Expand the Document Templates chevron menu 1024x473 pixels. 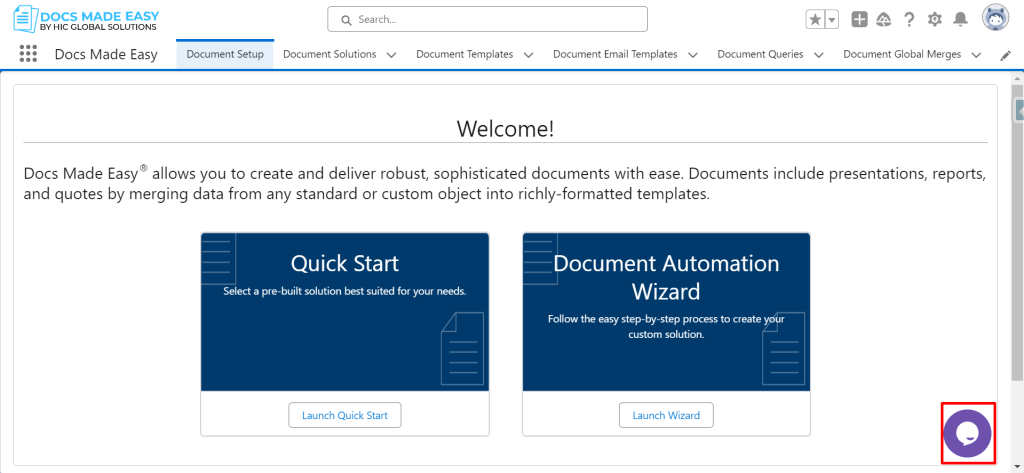tap(528, 55)
